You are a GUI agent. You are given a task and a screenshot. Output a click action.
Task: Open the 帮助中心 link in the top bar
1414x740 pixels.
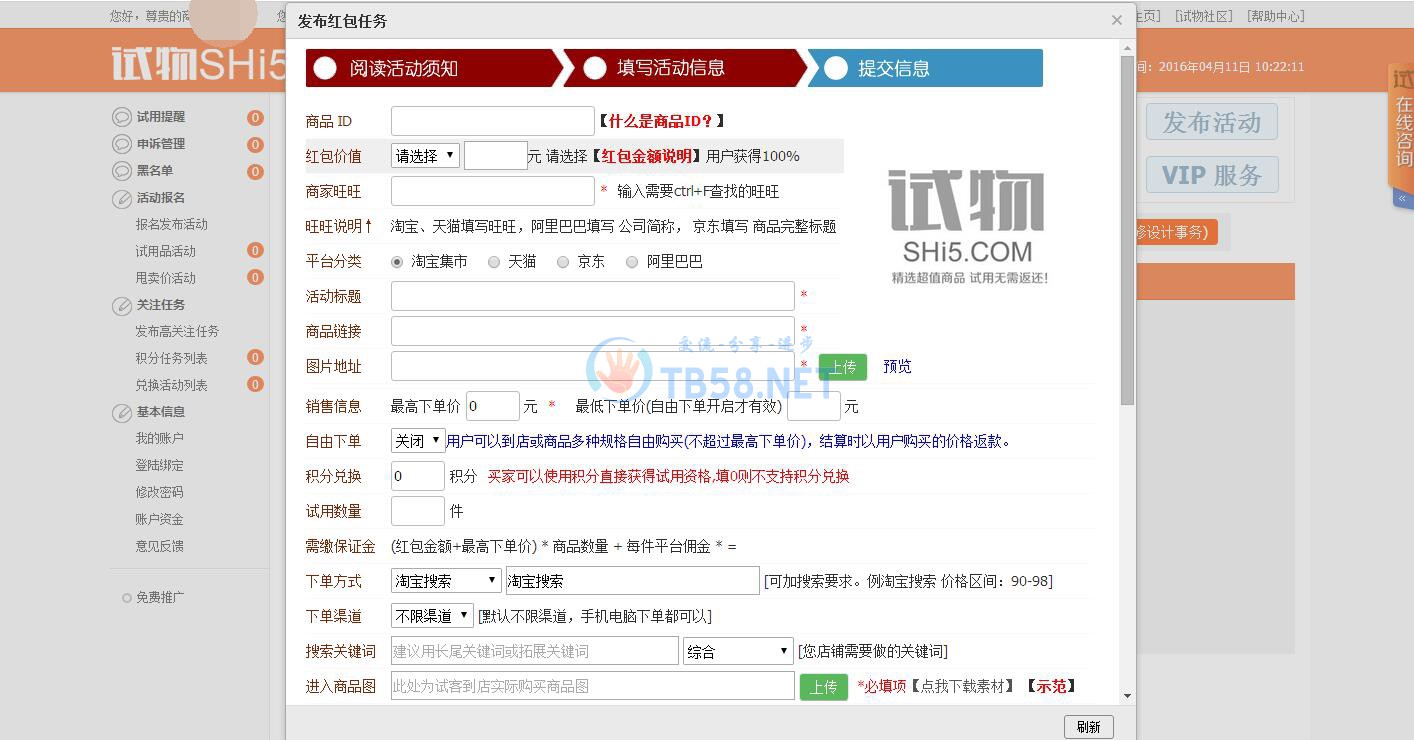pyautogui.click(x=1276, y=16)
